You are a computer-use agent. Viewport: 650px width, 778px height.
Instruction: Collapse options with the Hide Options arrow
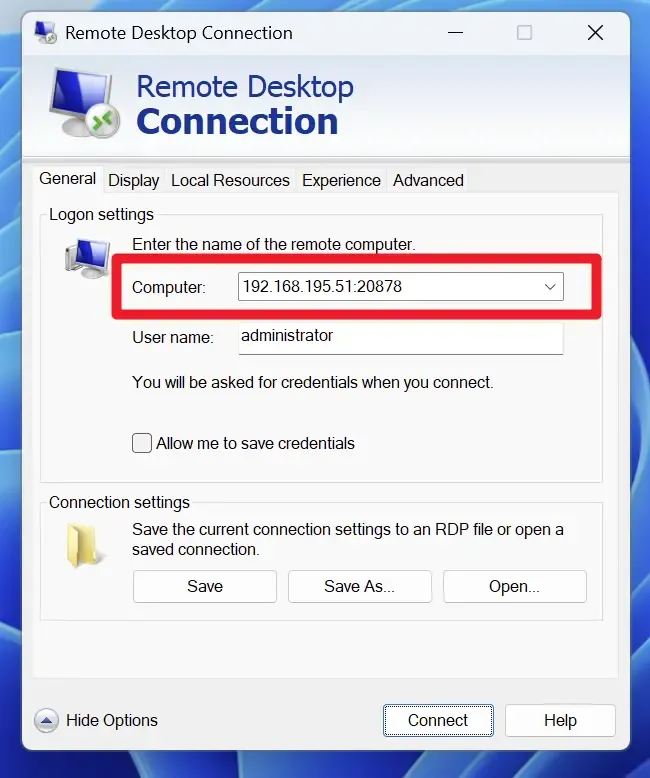click(46, 720)
